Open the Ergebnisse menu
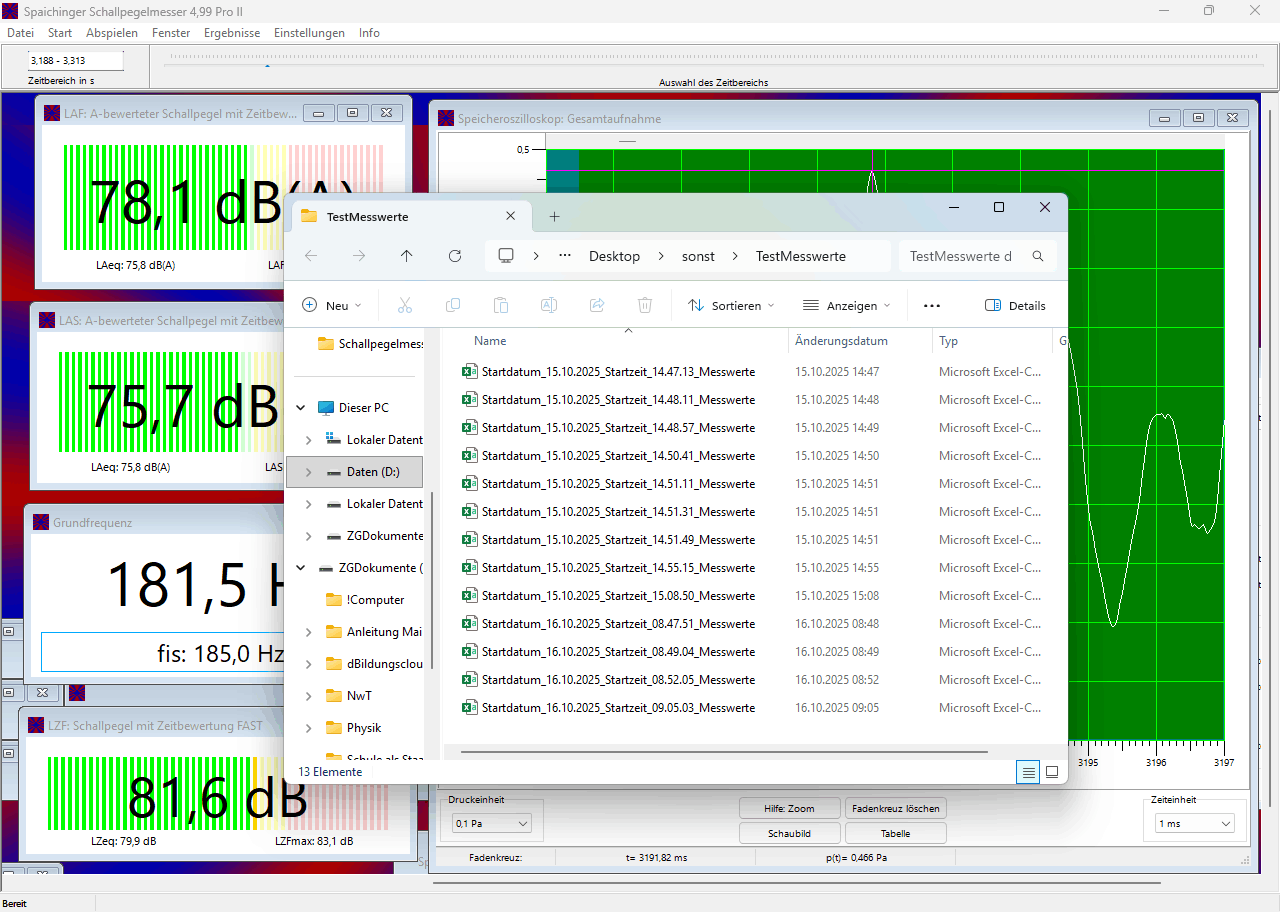 tap(232, 33)
